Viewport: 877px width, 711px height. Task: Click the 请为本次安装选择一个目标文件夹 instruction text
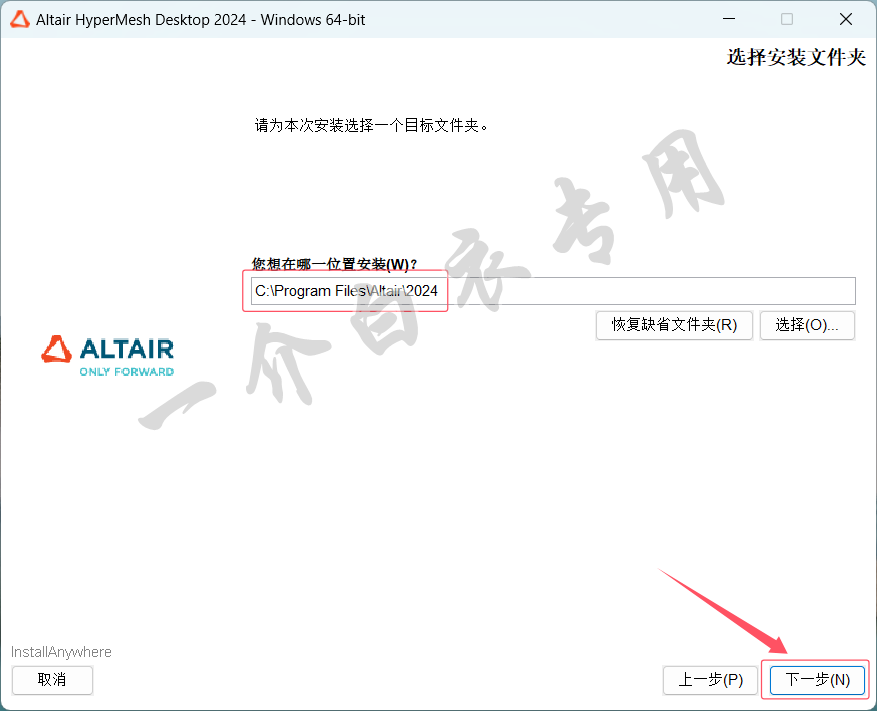coord(371,125)
